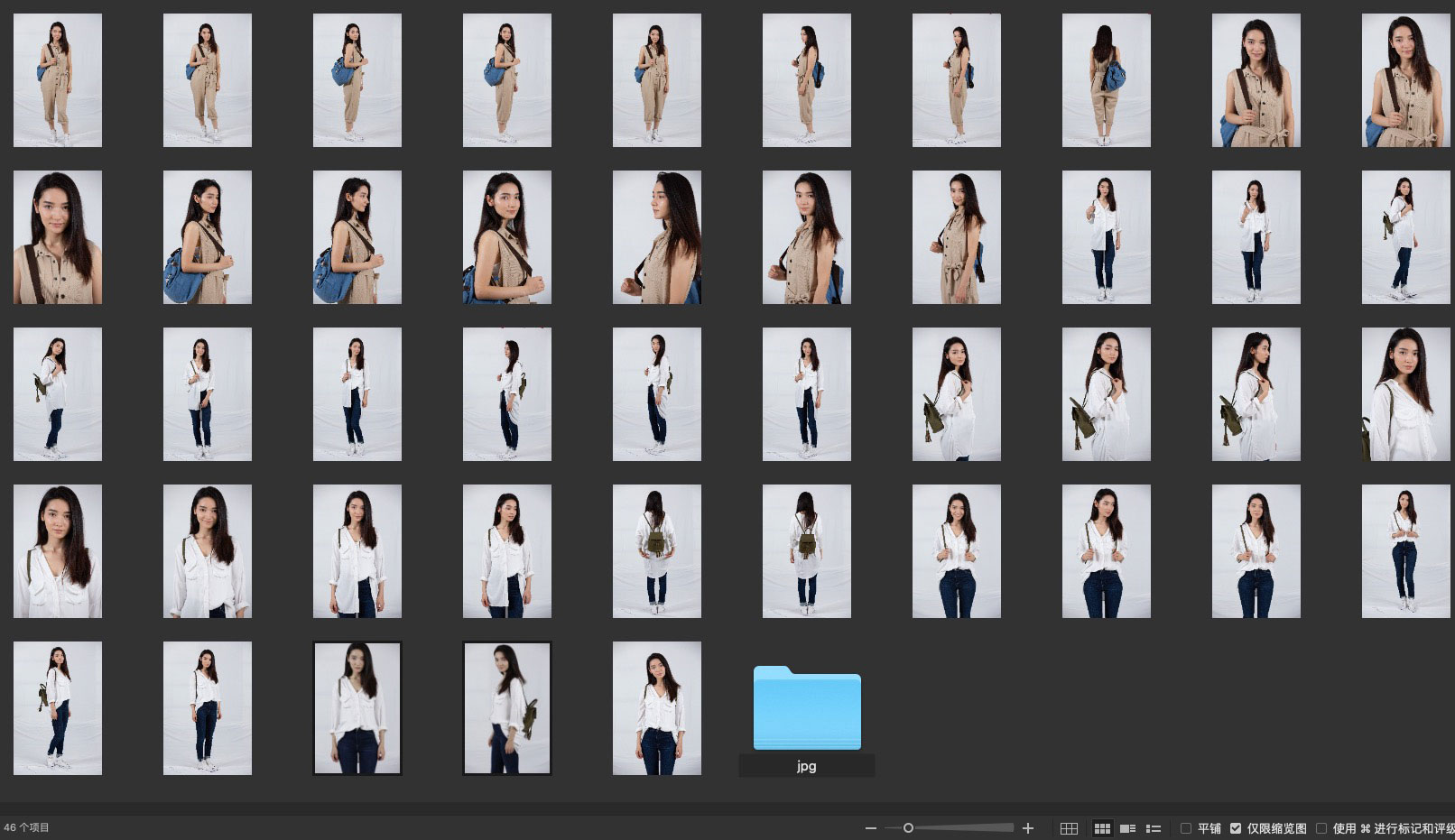Click the highlighted side-turned photo with green backpack
Viewport: 1455px width, 840px height.
[x=506, y=708]
